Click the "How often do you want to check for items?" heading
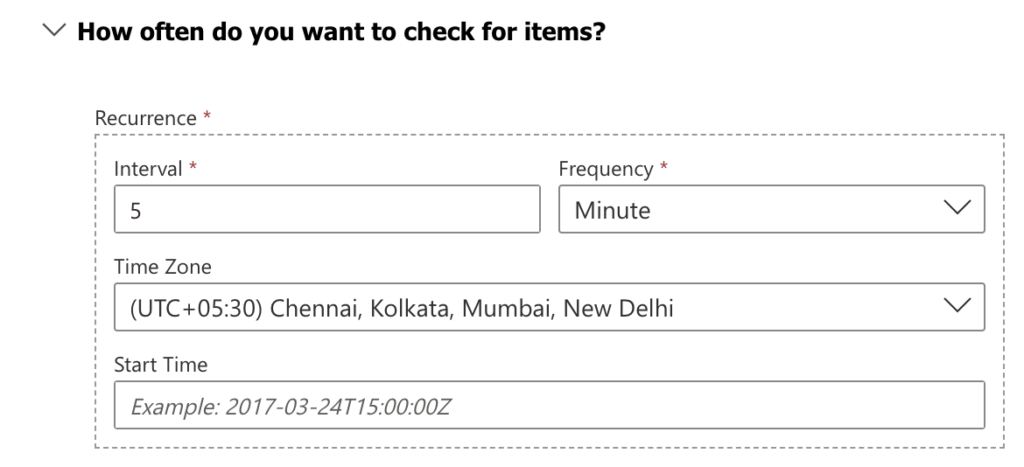The width and height of the screenshot is (1024, 467). pos(341,31)
